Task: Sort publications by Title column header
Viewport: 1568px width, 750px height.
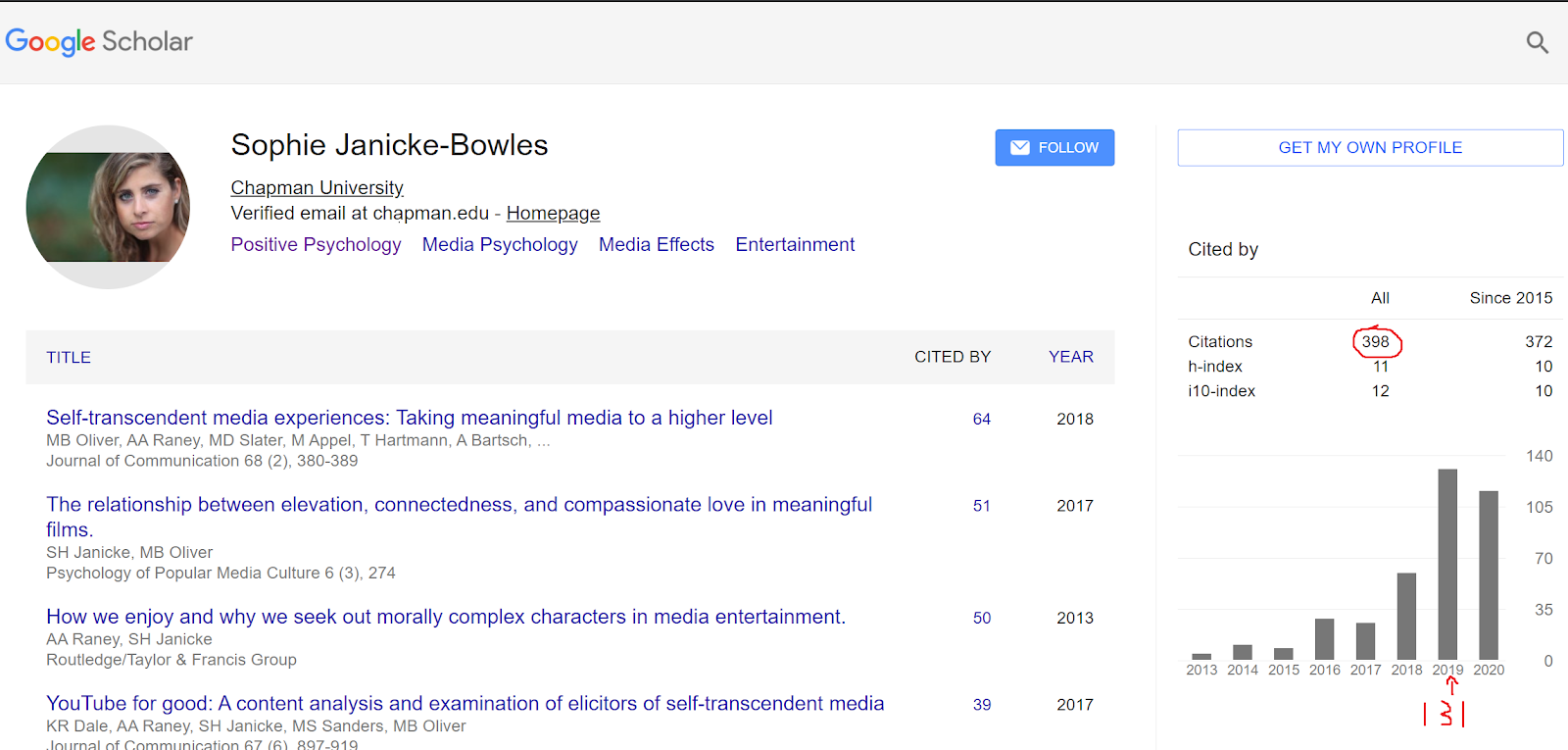Action: (x=69, y=358)
